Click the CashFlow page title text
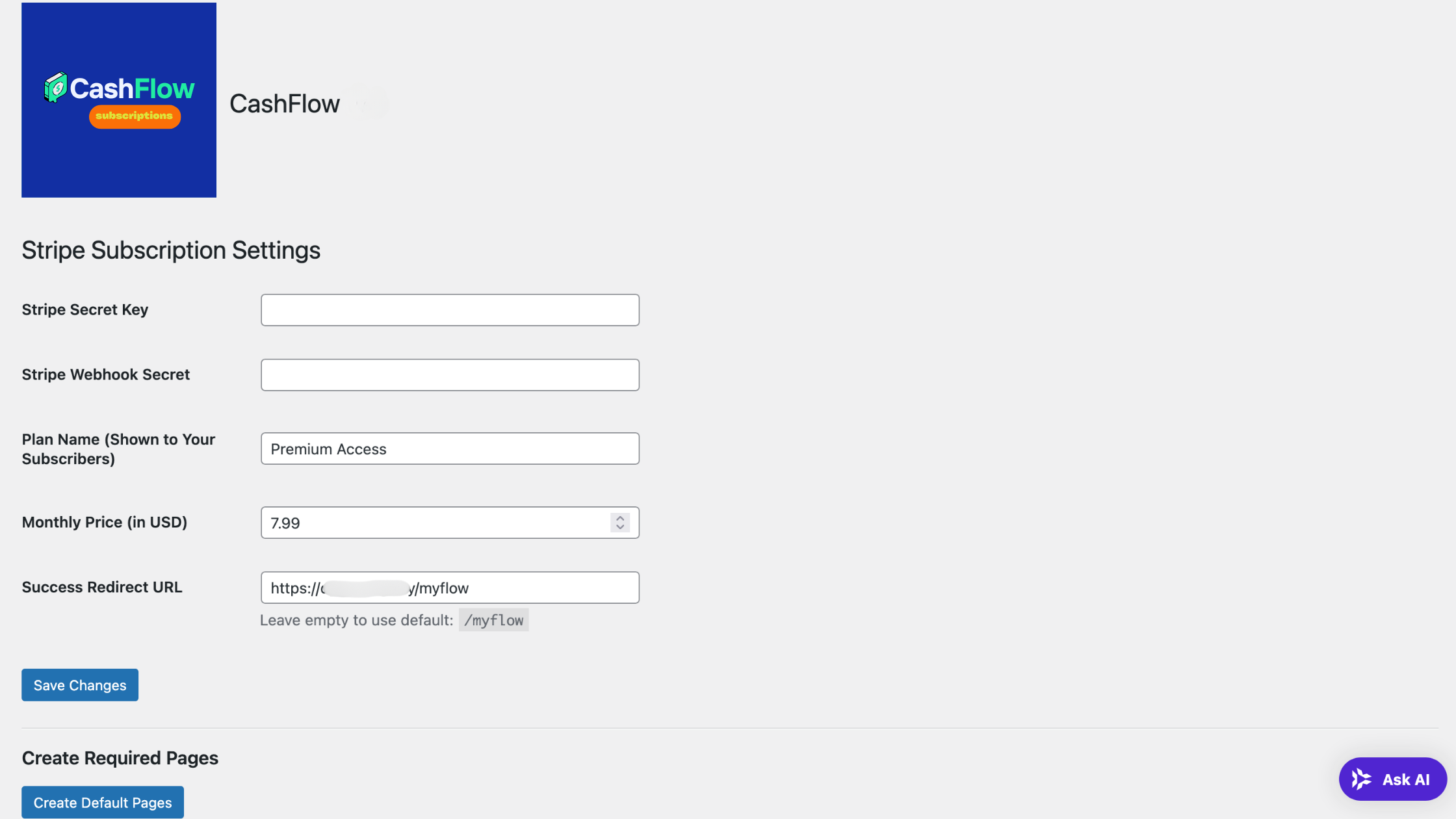 point(285,104)
